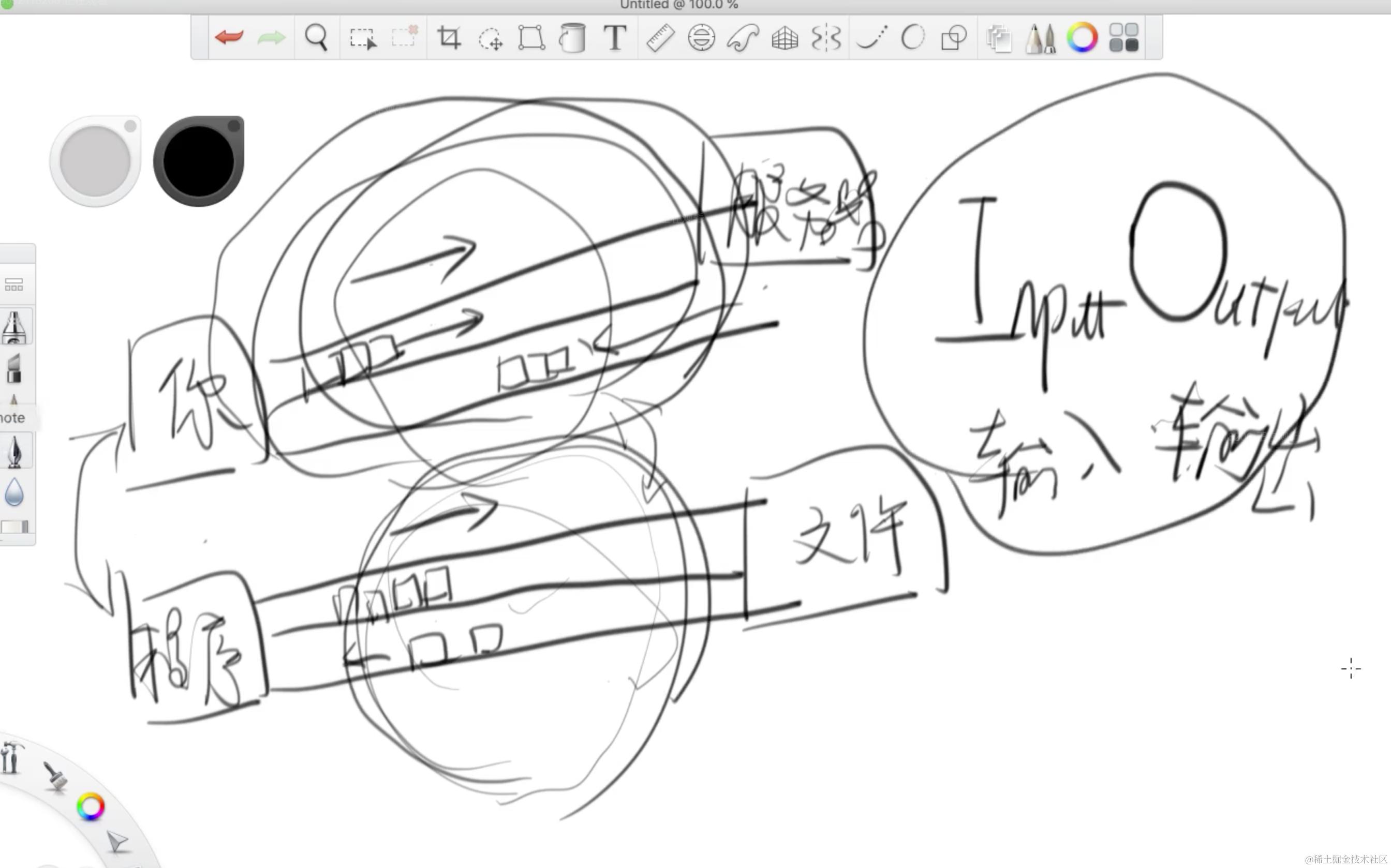Click the red Undo arrow
1391x868 pixels.
point(229,38)
